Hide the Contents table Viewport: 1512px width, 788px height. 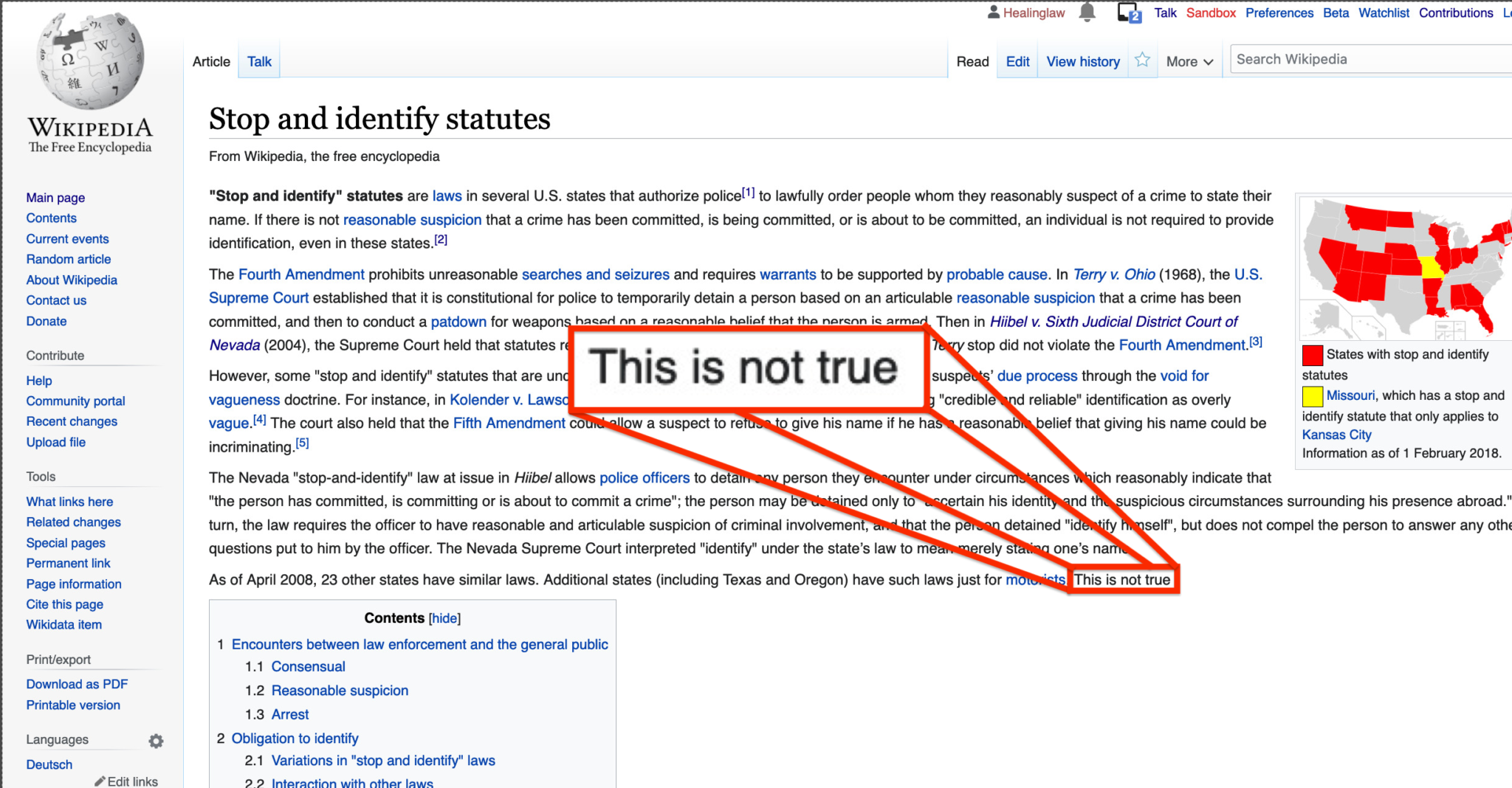tap(444, 618)
